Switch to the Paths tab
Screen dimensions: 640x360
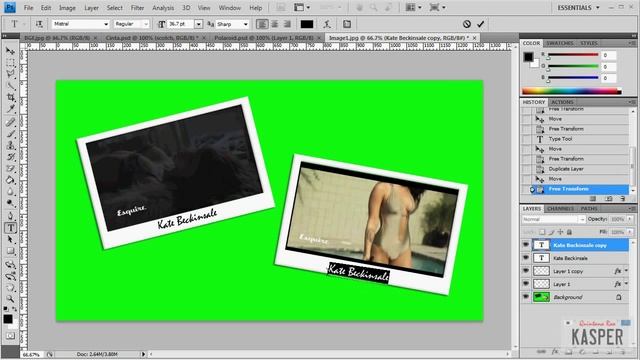(x=589, y=209)
